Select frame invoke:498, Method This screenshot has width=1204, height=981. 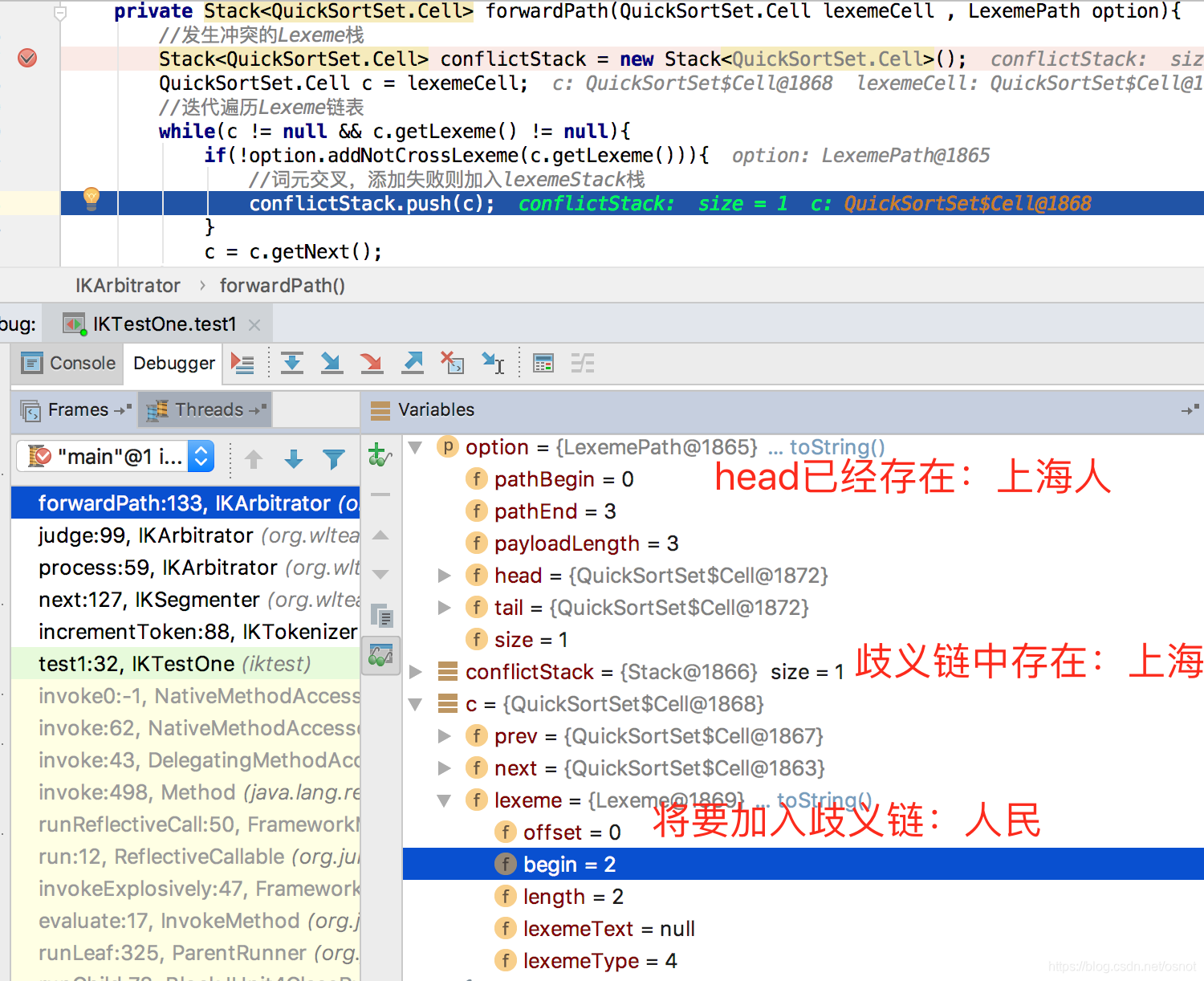coord(185,792)
